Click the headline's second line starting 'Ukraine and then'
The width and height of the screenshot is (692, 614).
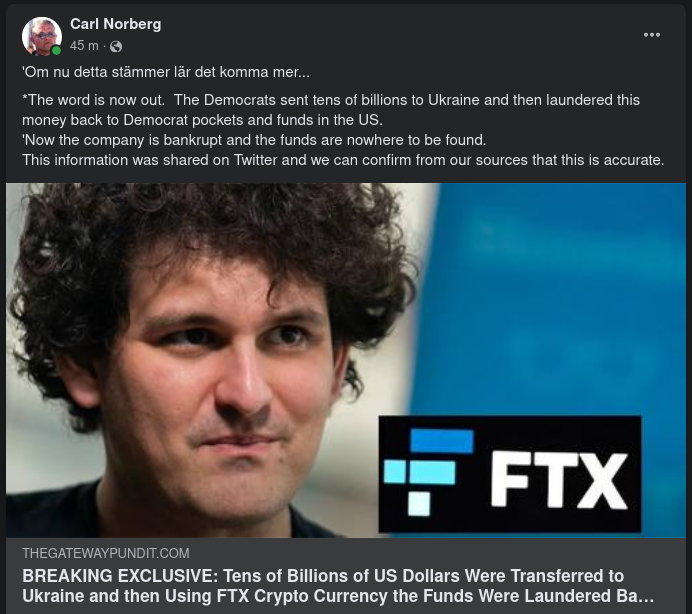tap(338, 596)
